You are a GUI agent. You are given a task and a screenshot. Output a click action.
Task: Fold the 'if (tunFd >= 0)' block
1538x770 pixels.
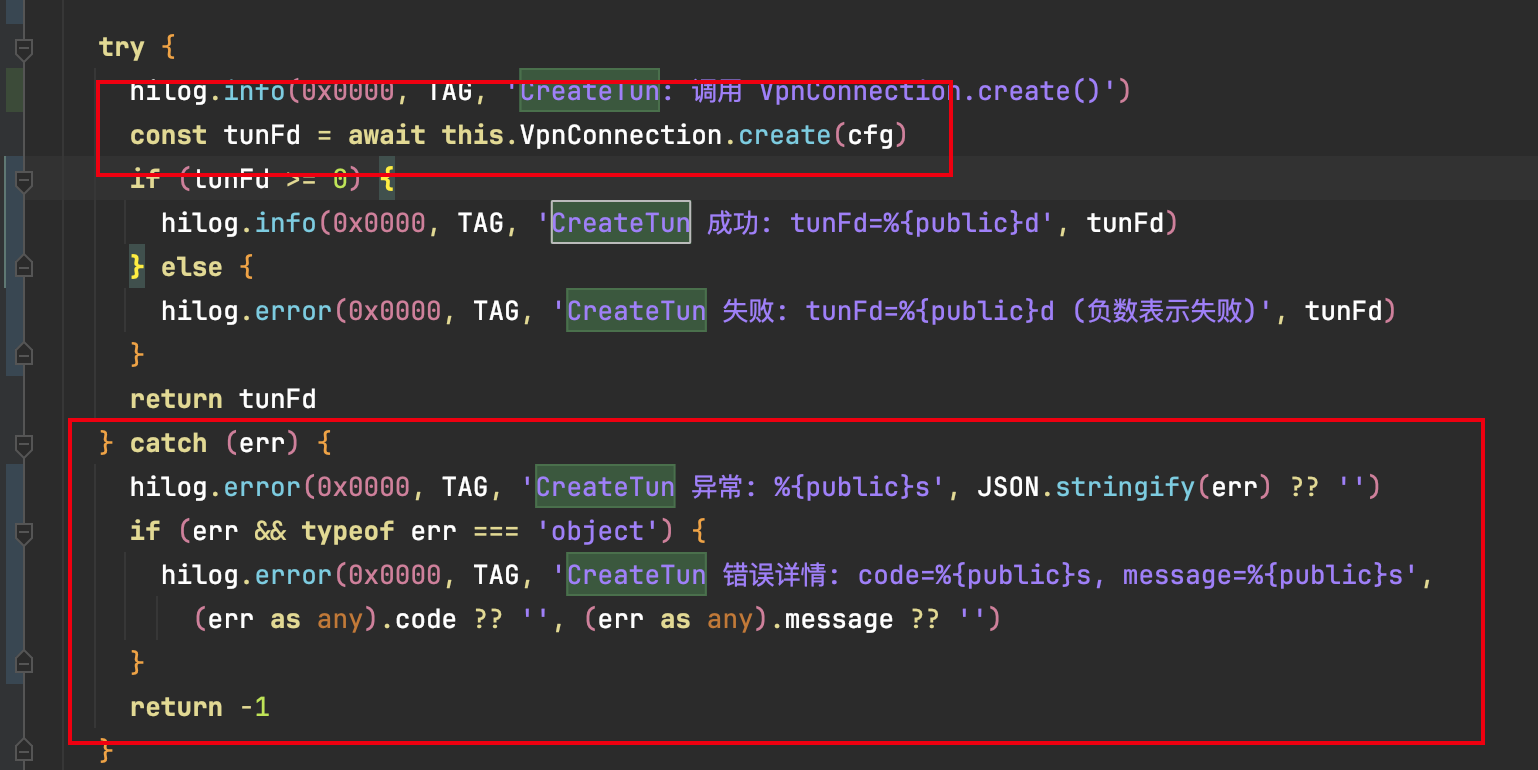tap(24, 180)
